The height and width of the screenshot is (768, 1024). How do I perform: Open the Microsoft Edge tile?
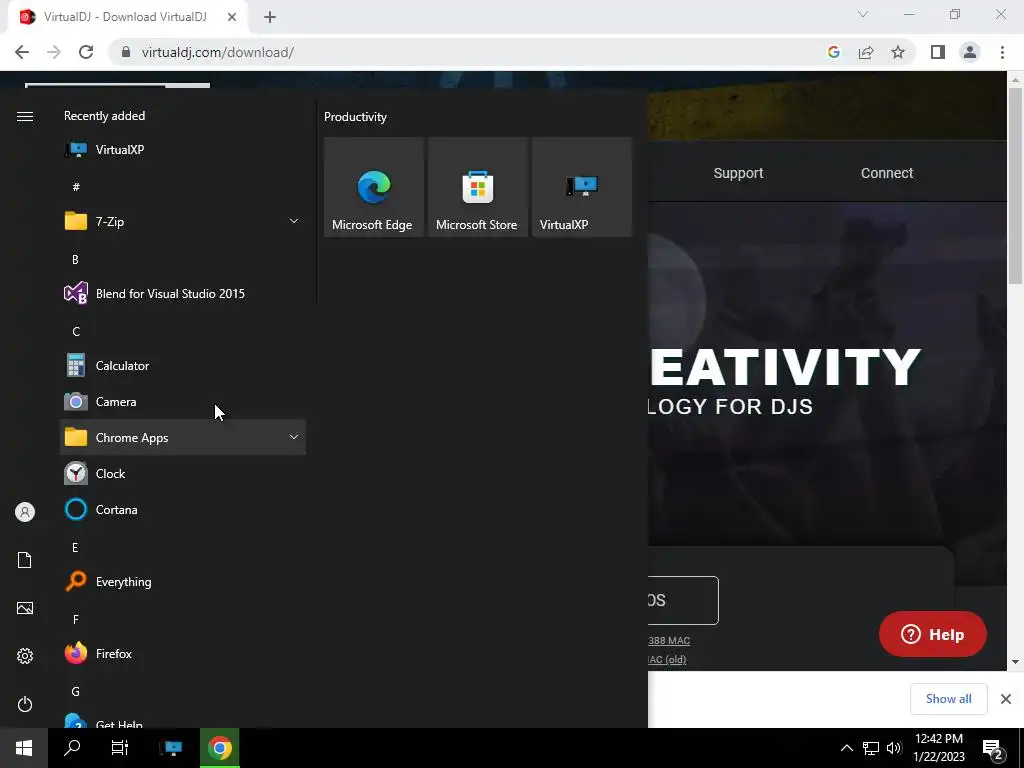click(374, 187)
